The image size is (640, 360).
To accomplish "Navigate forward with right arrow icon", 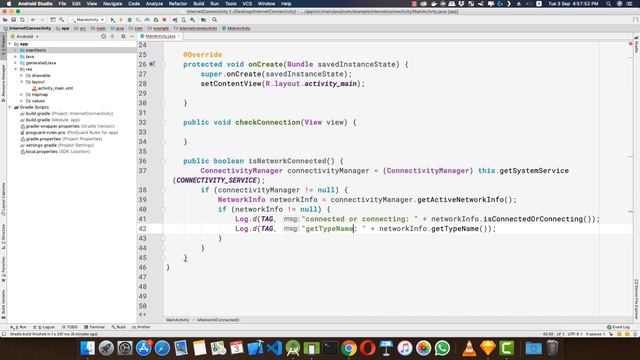I will pos(42,20).
